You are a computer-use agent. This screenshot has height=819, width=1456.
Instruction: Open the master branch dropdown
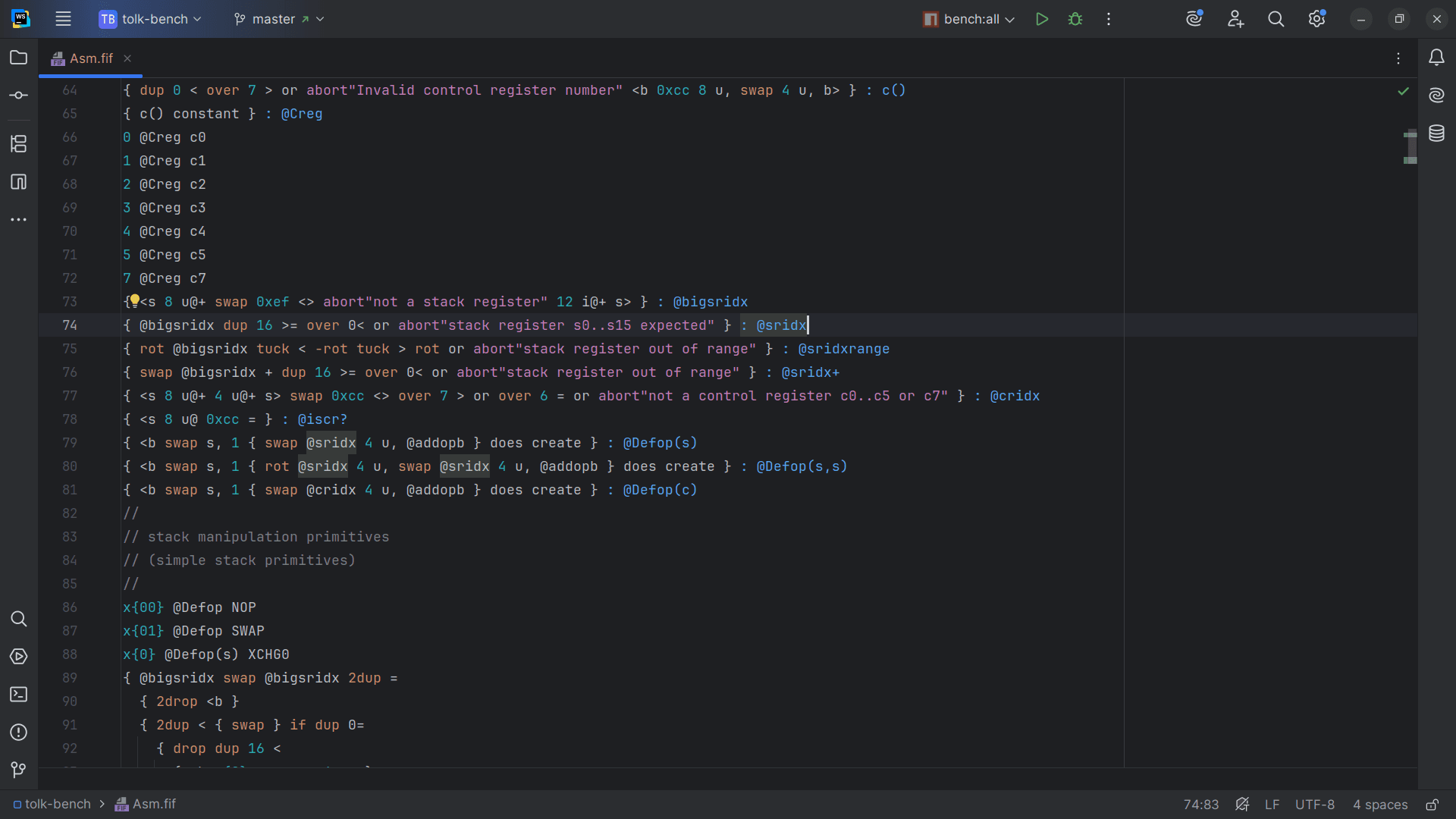(279, 19)
